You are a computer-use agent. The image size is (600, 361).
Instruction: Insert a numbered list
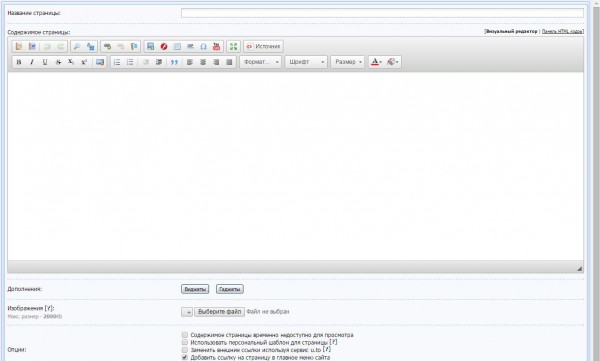tap(117, 62)
